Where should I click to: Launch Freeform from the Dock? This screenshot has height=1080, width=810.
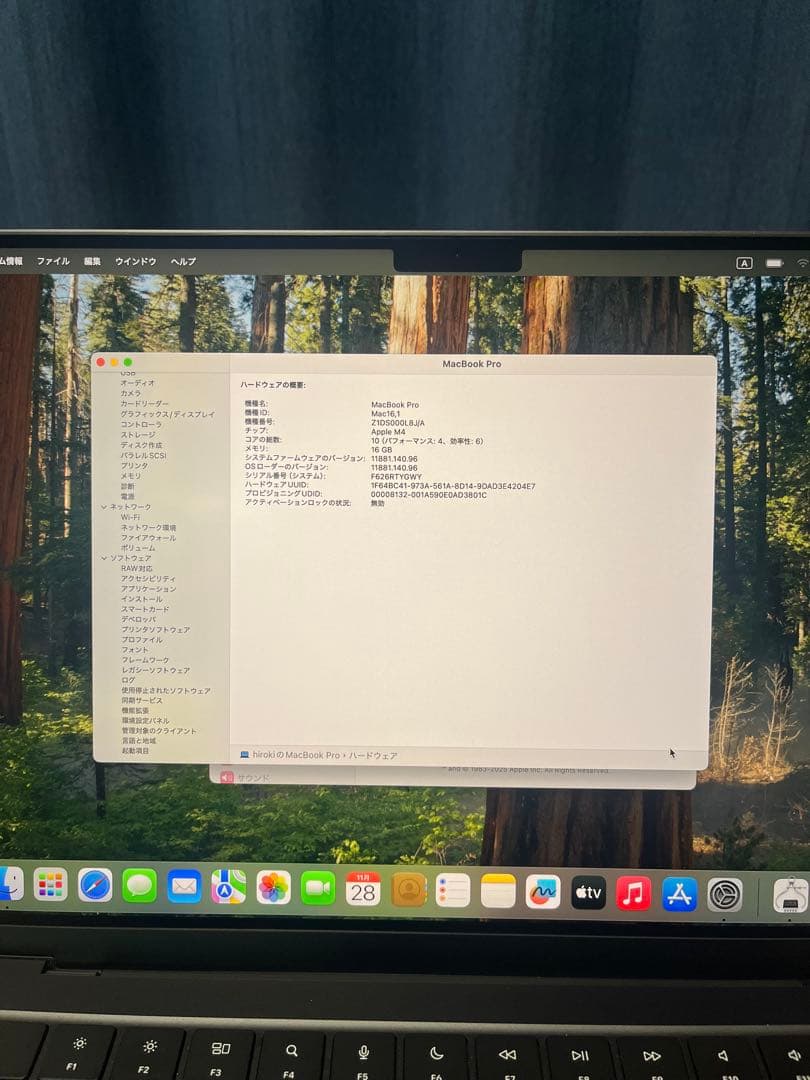click(x=543, y=892)
